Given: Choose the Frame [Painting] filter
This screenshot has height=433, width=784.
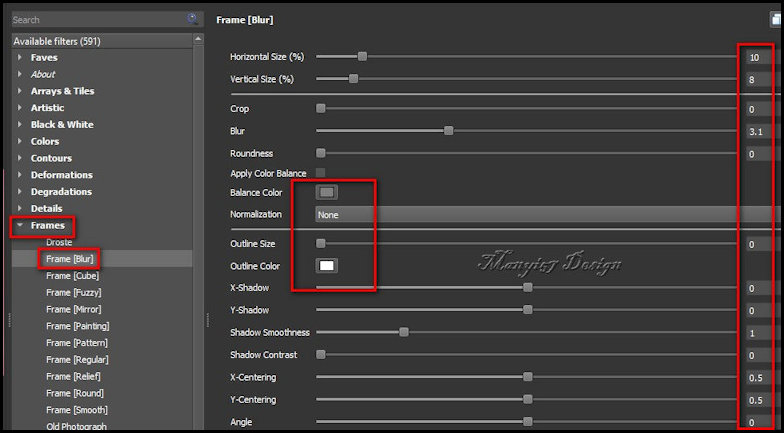Looking at the screenshot, I should 77,326.
